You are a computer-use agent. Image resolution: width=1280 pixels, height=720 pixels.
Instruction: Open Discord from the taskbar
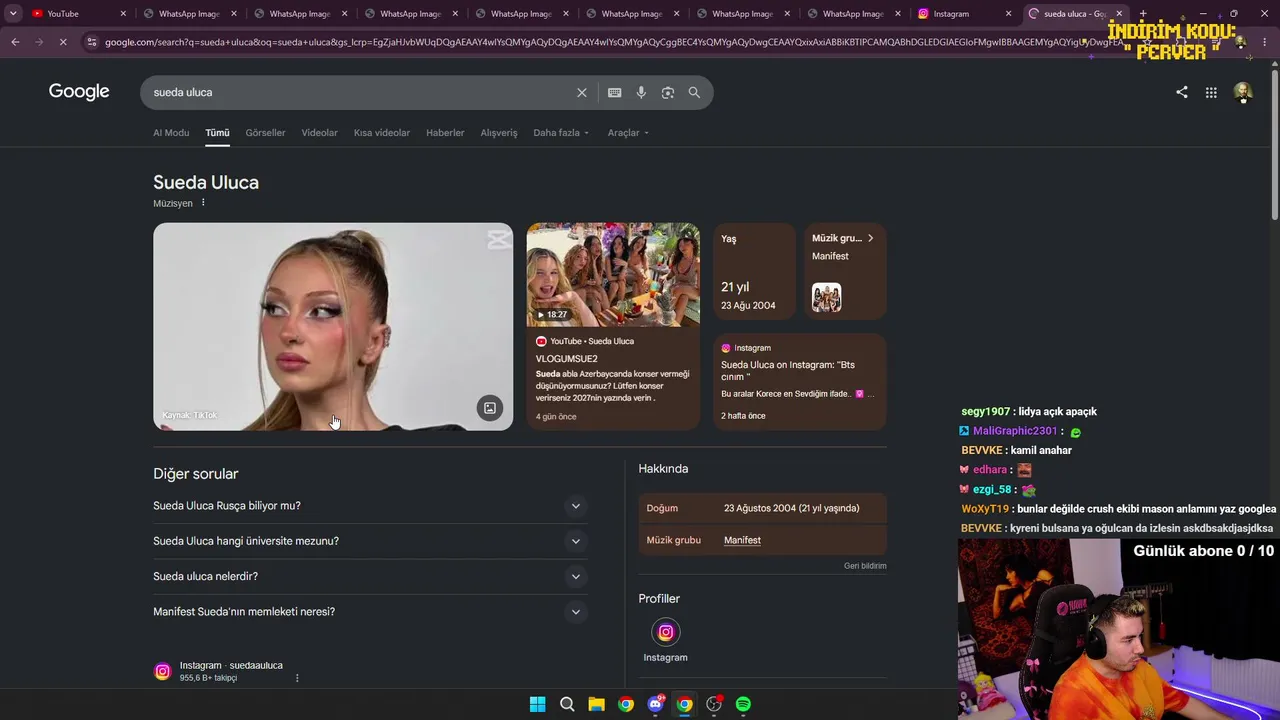(x=655, y=704)
